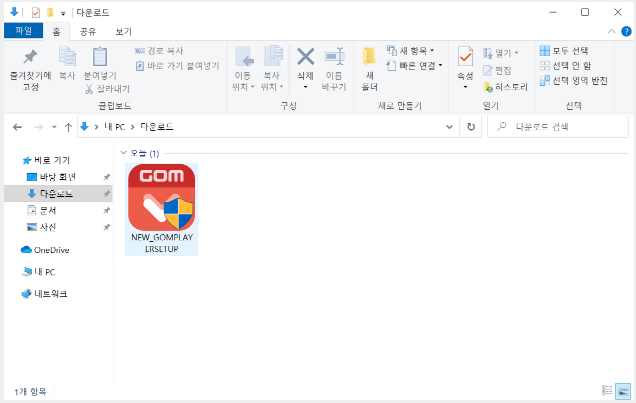Select Quick access (바로 가기) in sidebar
The image size is (636, 403).
(x=46, y=161)
